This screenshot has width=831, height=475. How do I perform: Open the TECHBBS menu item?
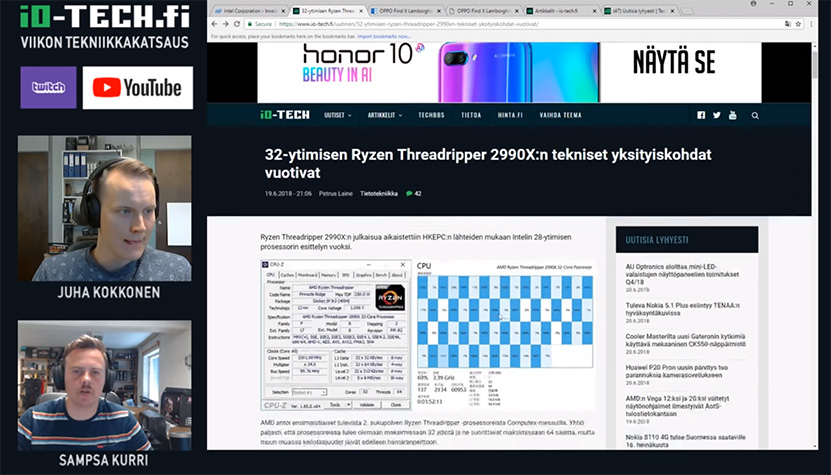pos(431,115)
